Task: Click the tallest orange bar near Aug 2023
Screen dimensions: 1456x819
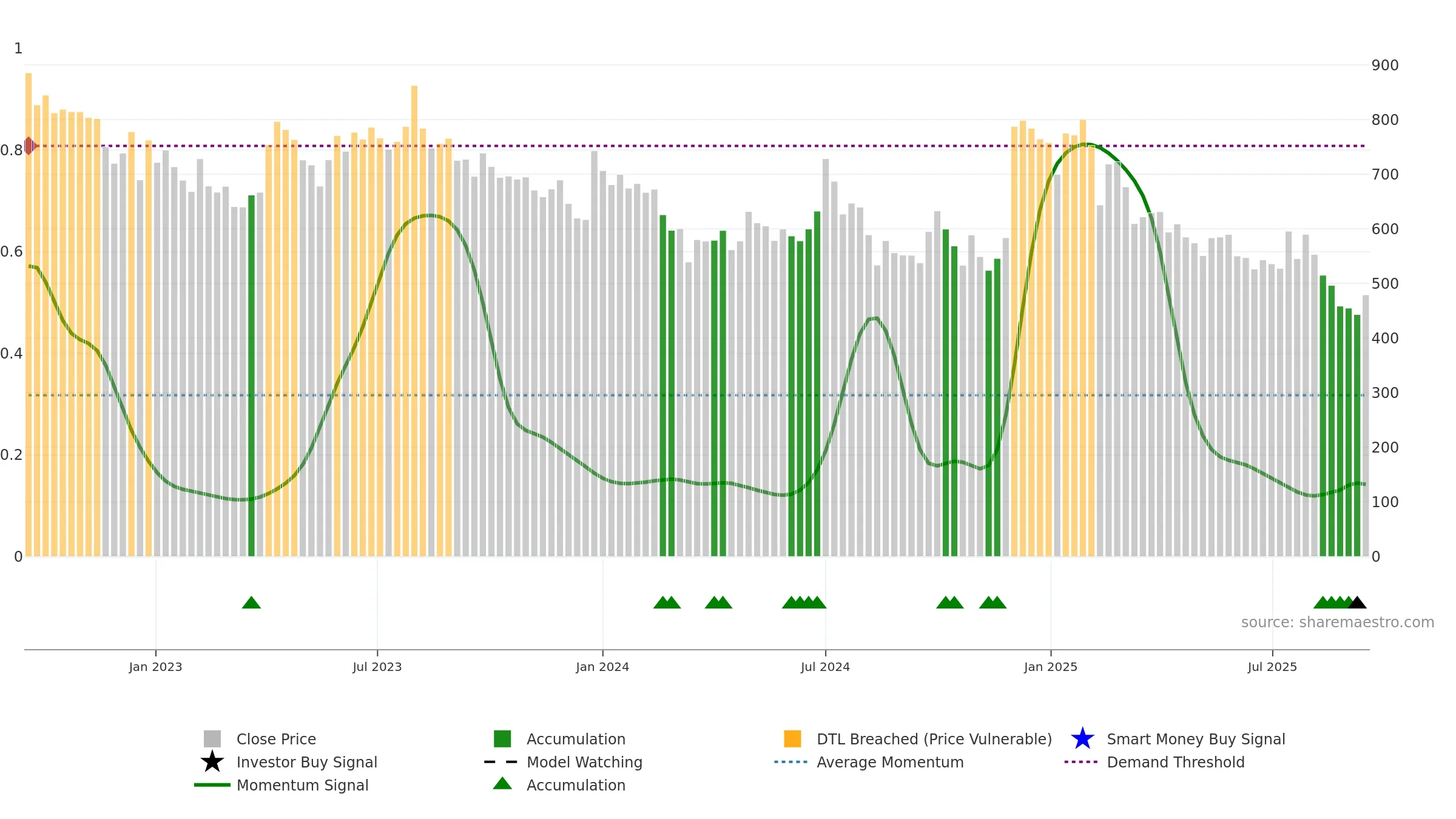Action: pos(414,321)
